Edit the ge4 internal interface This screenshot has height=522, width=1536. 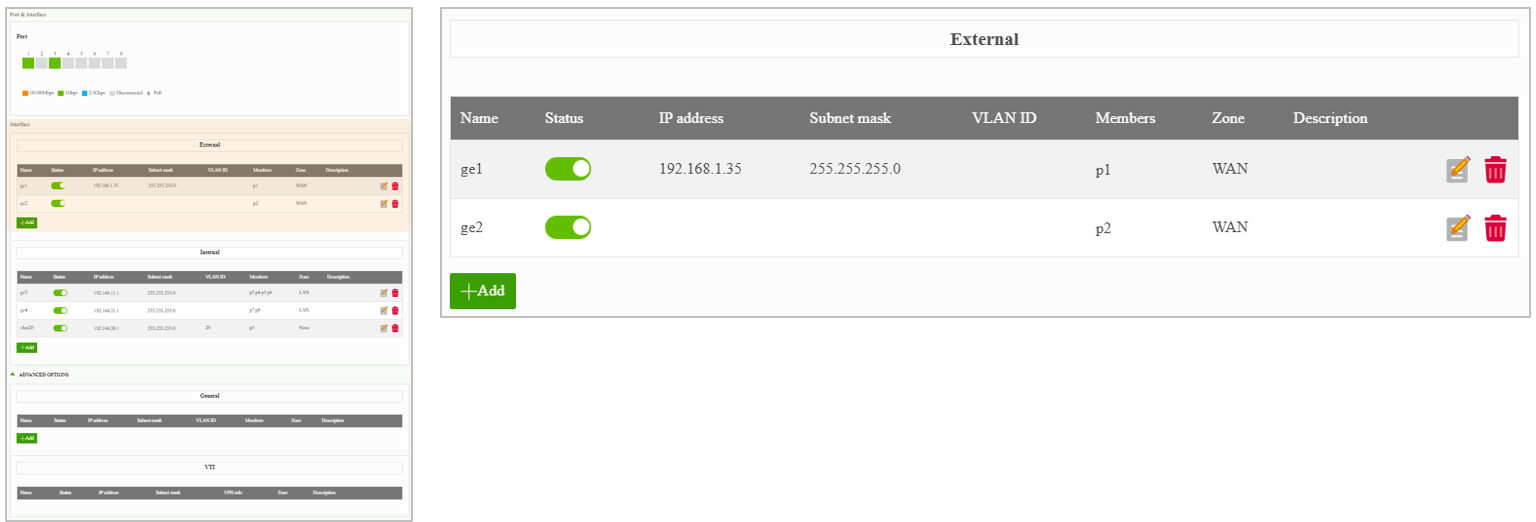pos(384,310)
